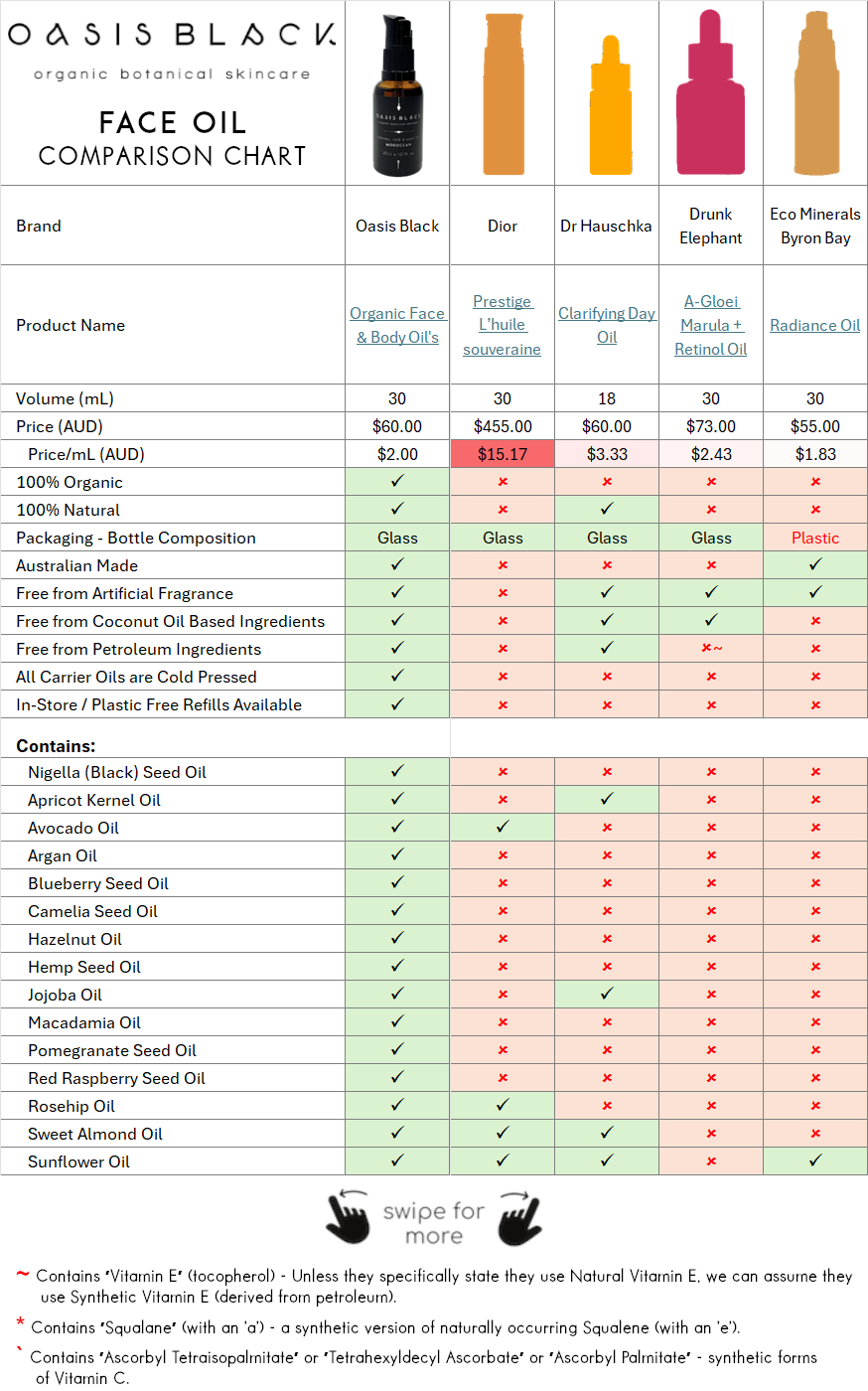The height and width of the screenshot is (1391, 868).
Task: Click the Face Oil Comparison Chart title
Action: pos(172,138)
